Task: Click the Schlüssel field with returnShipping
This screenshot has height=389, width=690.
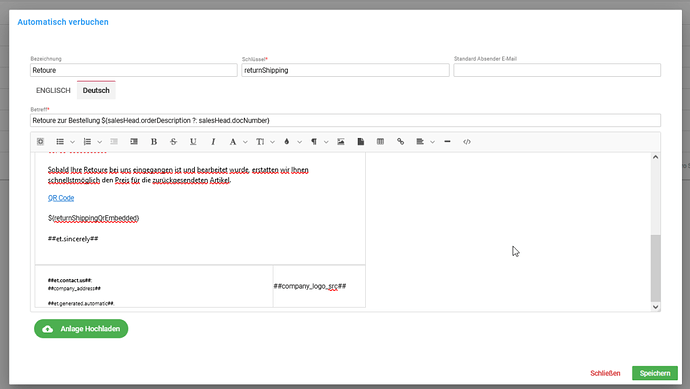Action: coord(345,70)
